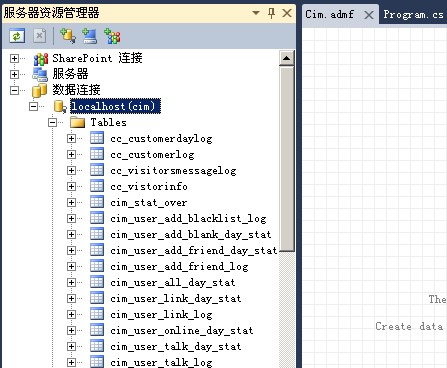Expand the cim_user_all_day_stat table

point(71,282)
